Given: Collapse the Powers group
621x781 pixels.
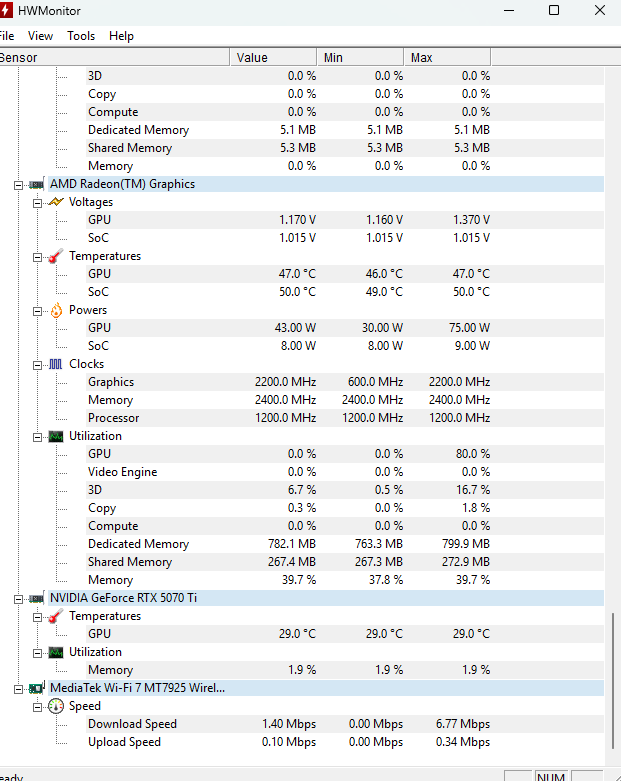Looking at the screenshot, I should (37, 311).
